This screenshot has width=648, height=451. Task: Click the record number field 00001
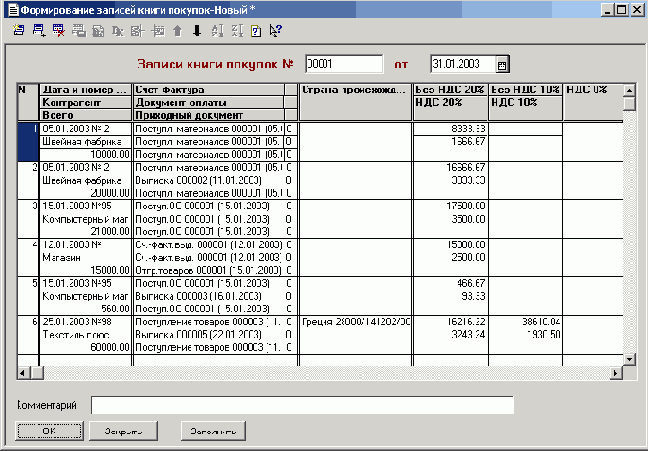coord(343,64)
